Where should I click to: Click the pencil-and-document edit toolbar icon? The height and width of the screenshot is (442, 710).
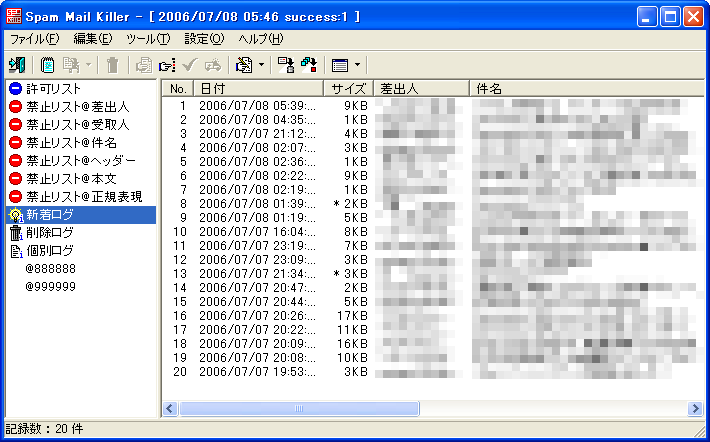(244, 65)
